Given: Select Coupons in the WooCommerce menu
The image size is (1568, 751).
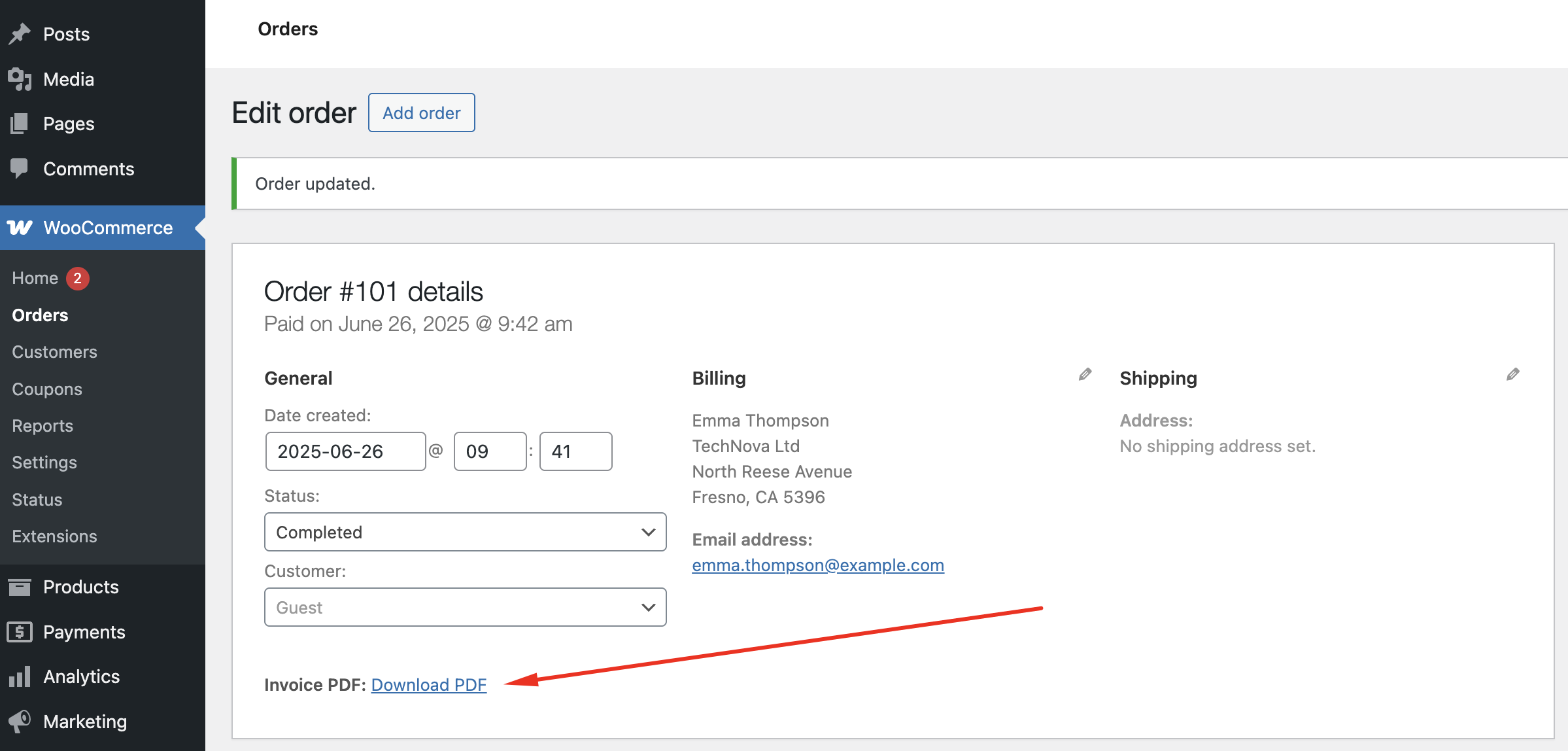Looking at the screenshot, I should pos(46,389).
